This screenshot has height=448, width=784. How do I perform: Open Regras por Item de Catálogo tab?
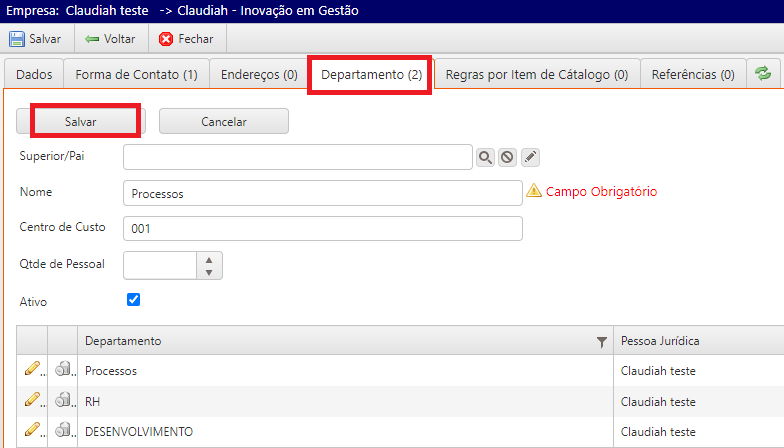[536, 75]
